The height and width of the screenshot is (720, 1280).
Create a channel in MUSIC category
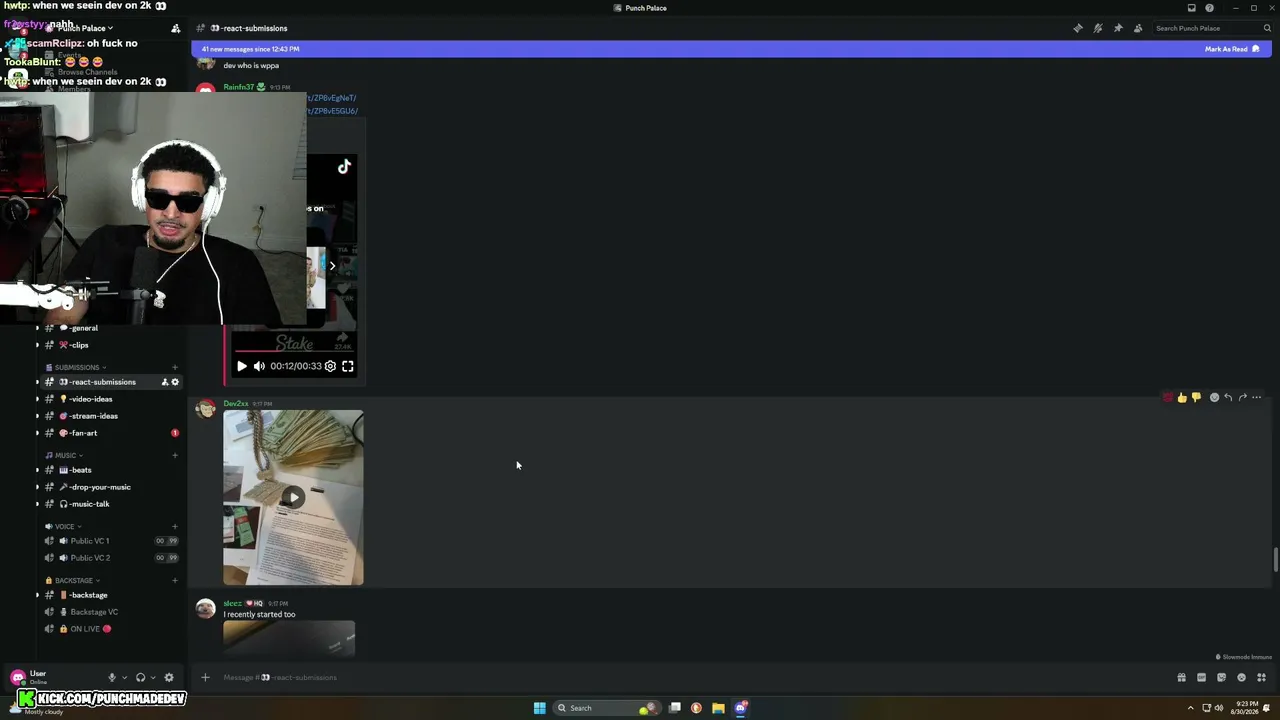(175, 455)
